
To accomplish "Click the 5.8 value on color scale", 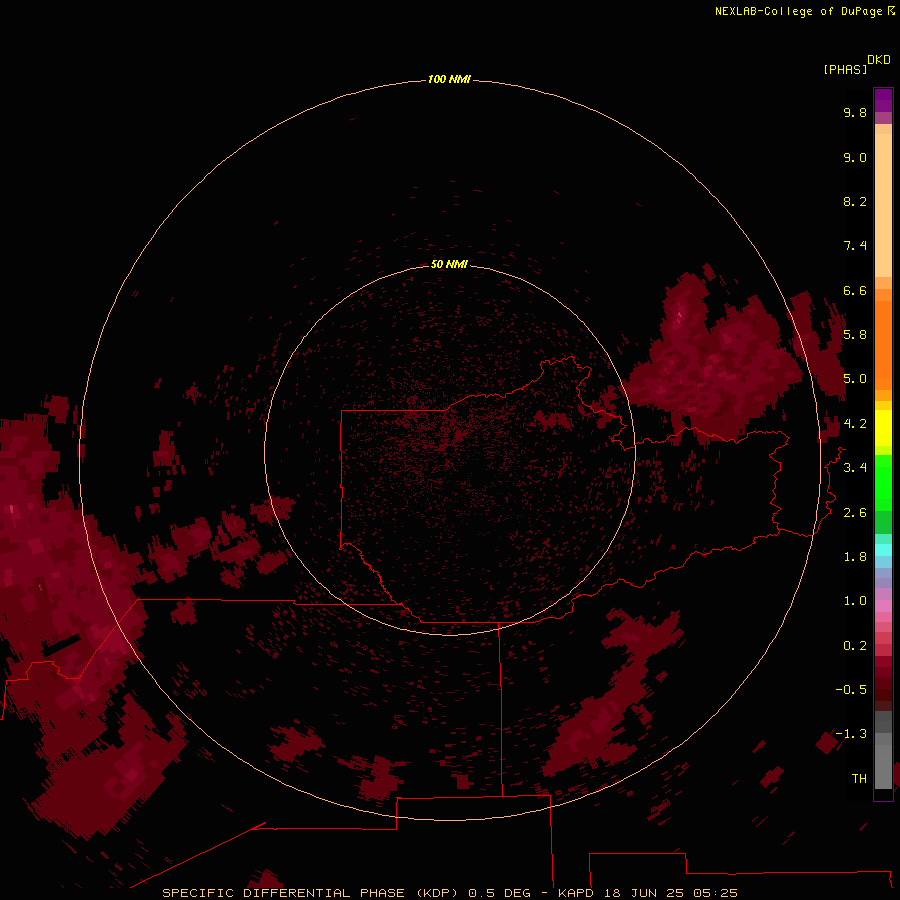I will pyautogui.click(x=855, y=335).
